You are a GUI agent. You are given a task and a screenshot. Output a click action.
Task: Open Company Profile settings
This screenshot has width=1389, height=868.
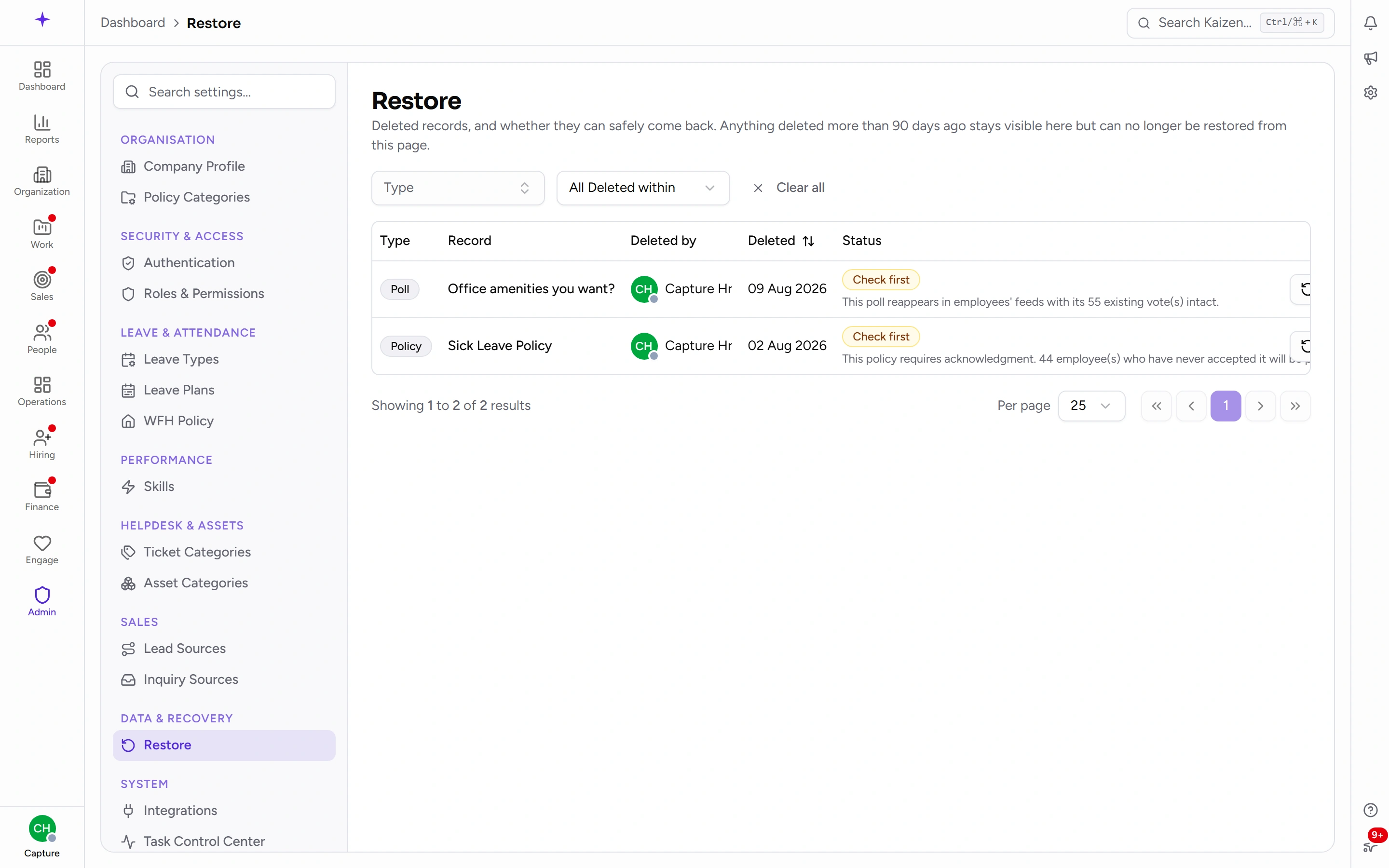(224, 166)
